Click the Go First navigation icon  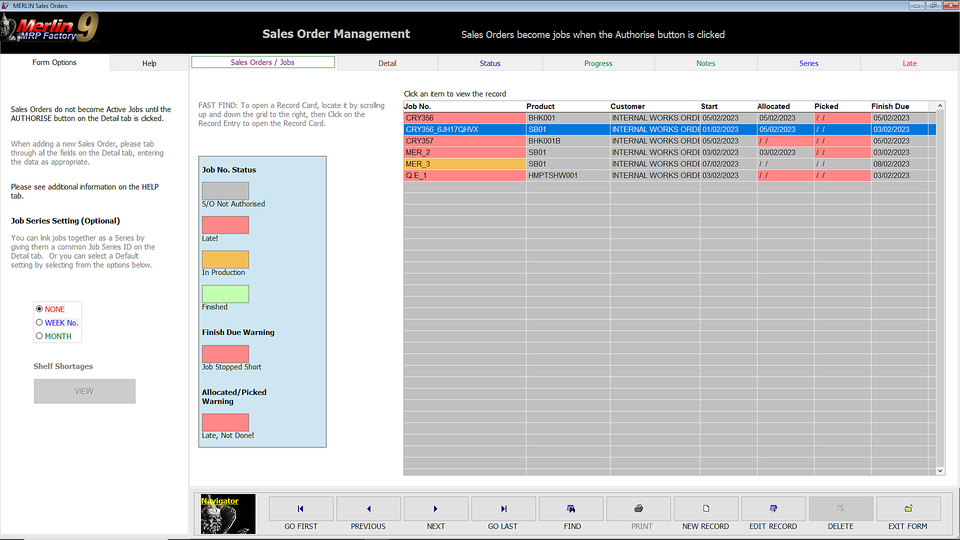(x=301, y=508)
